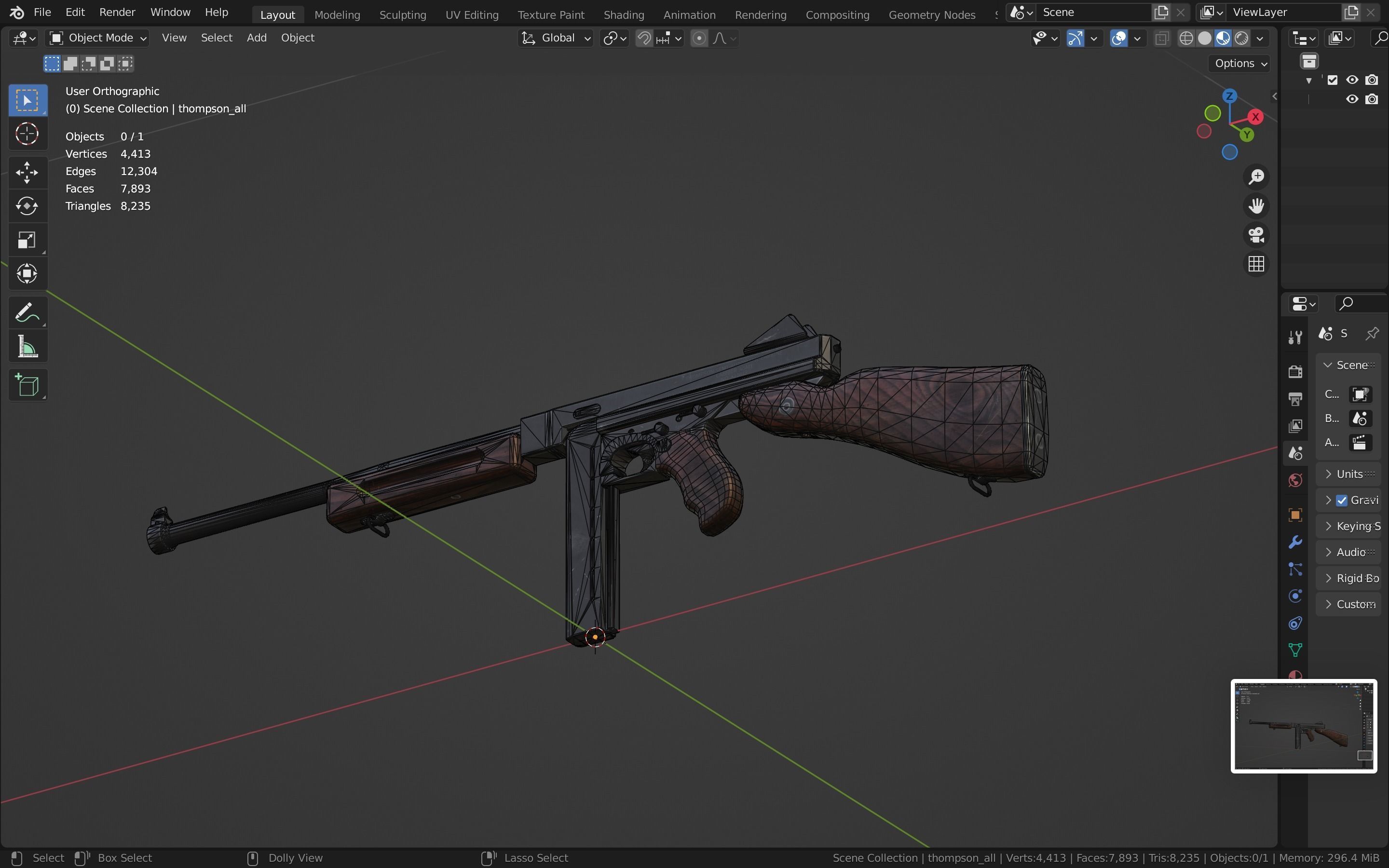Open the Global orientation dropdown

coord(555,38)
